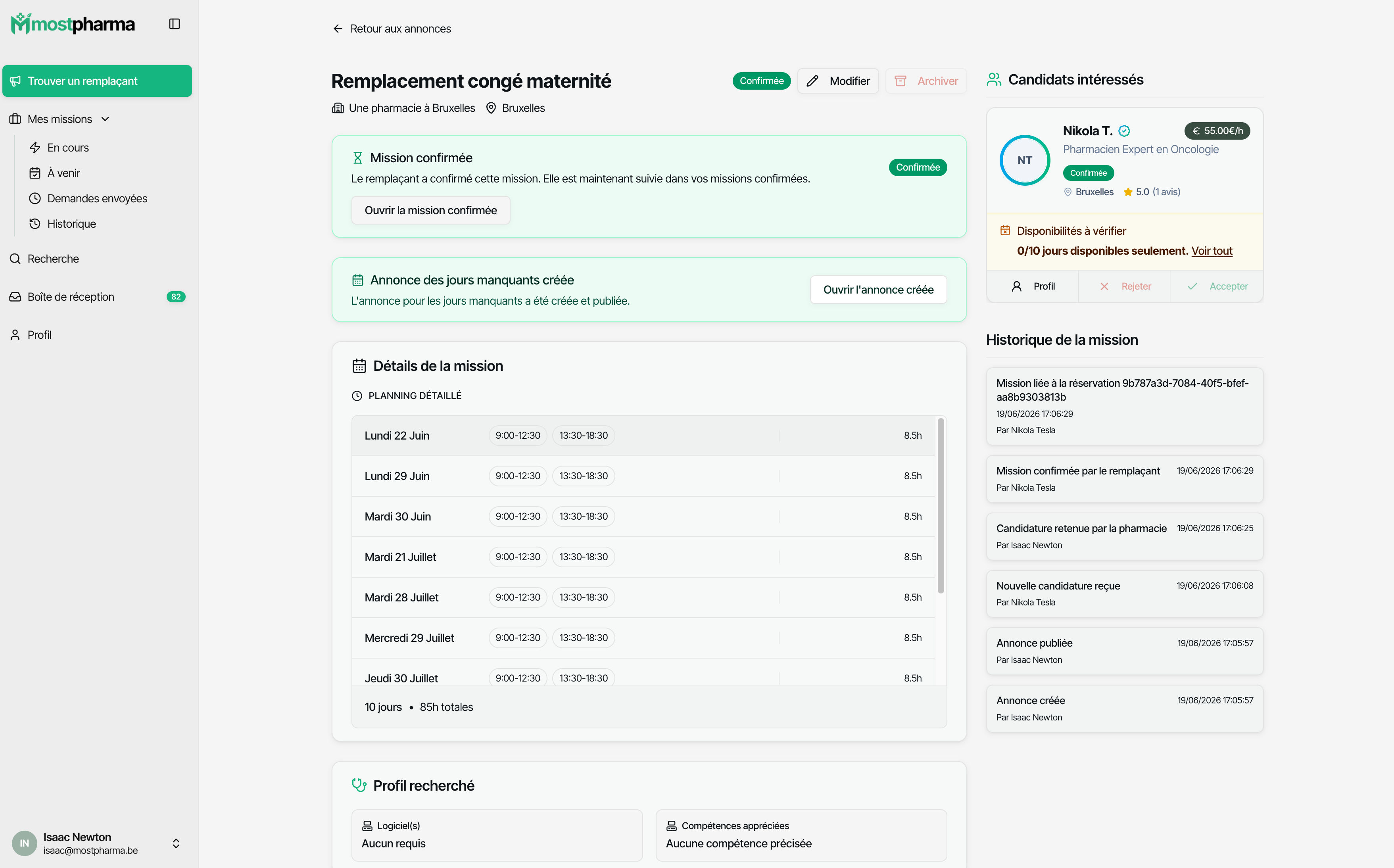Click the inbox icon for Boîte de réception

[x=15, y=297]
